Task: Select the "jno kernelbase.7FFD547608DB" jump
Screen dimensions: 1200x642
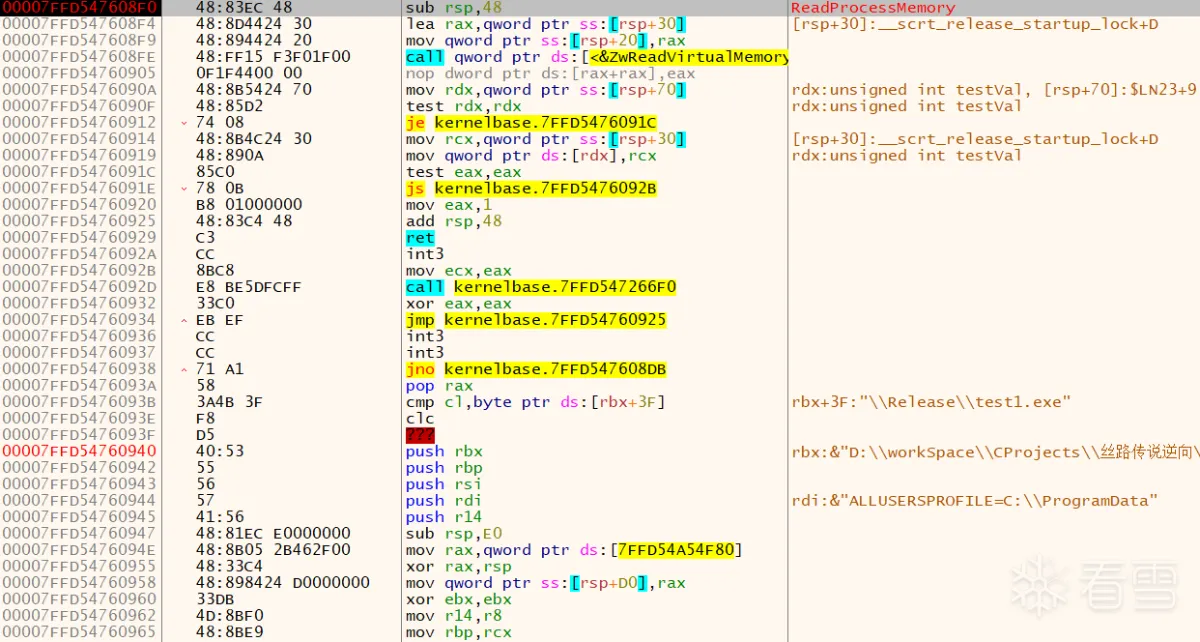Action: [536, 369]
